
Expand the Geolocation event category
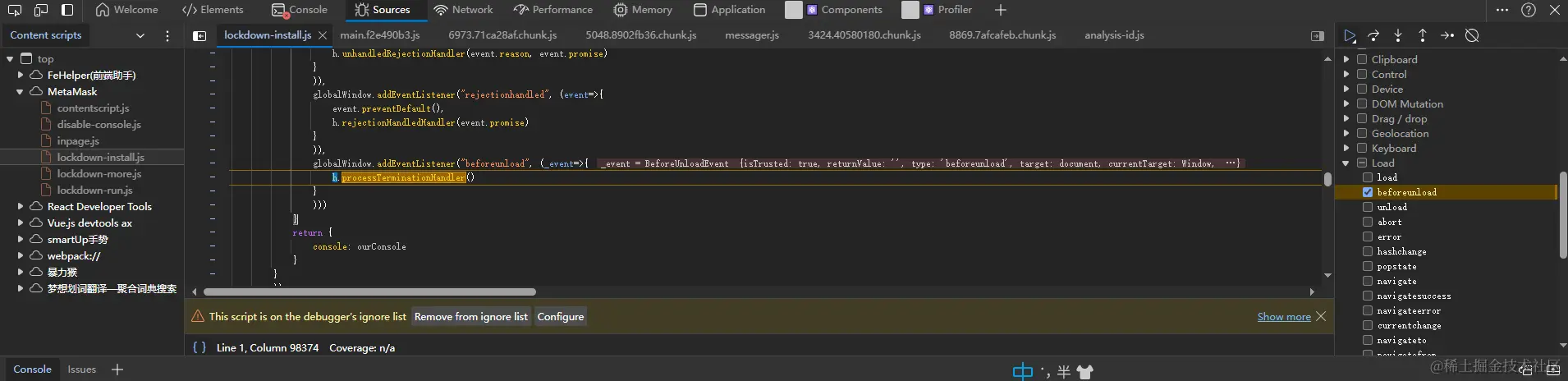1346,133
